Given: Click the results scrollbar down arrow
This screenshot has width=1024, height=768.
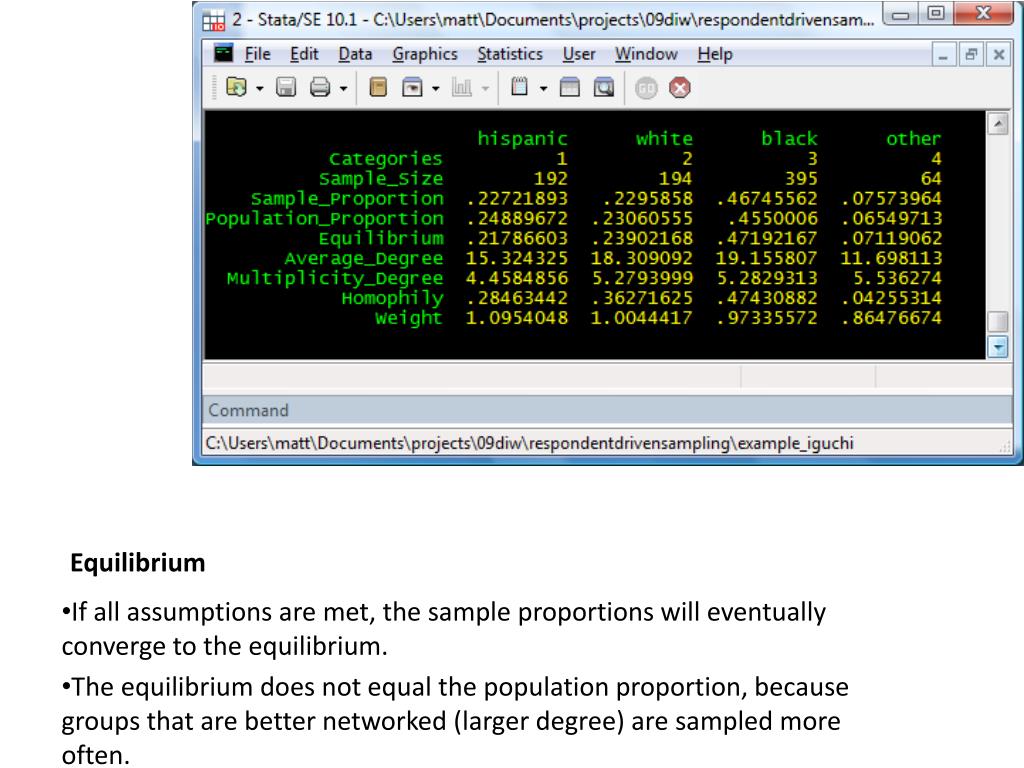Looking at the screenshot, I should click(998, 347).
